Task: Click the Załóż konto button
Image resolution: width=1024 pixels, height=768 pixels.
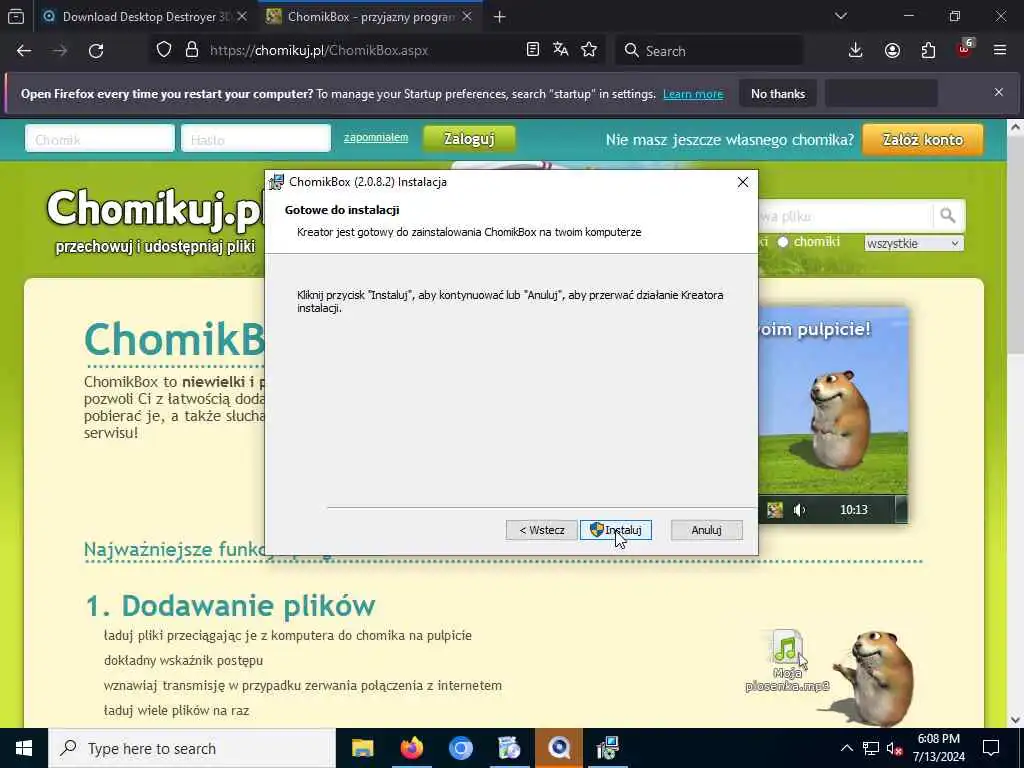Action: [x=922, y=139]
